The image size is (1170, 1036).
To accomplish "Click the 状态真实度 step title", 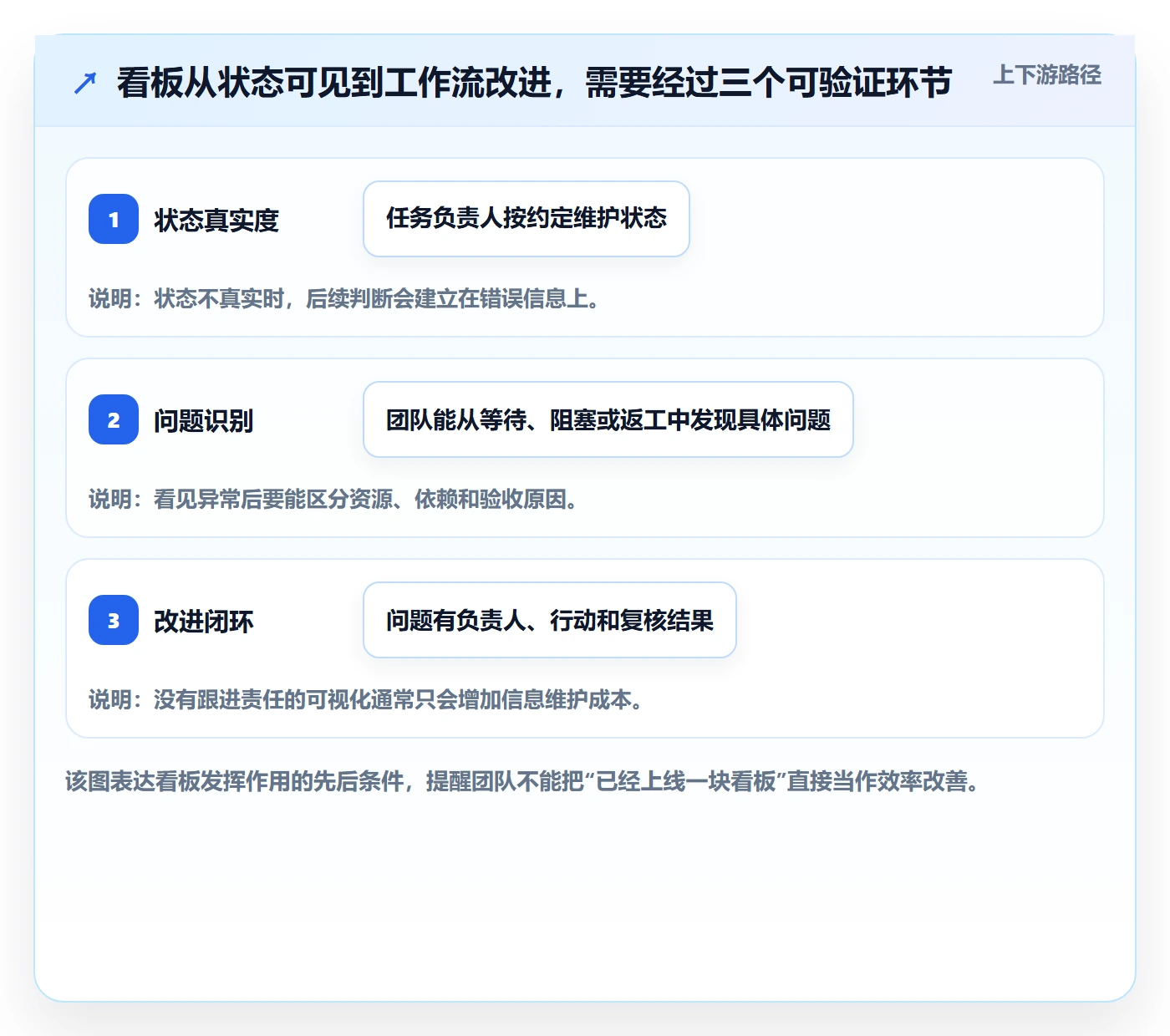I will click(216, 220).
